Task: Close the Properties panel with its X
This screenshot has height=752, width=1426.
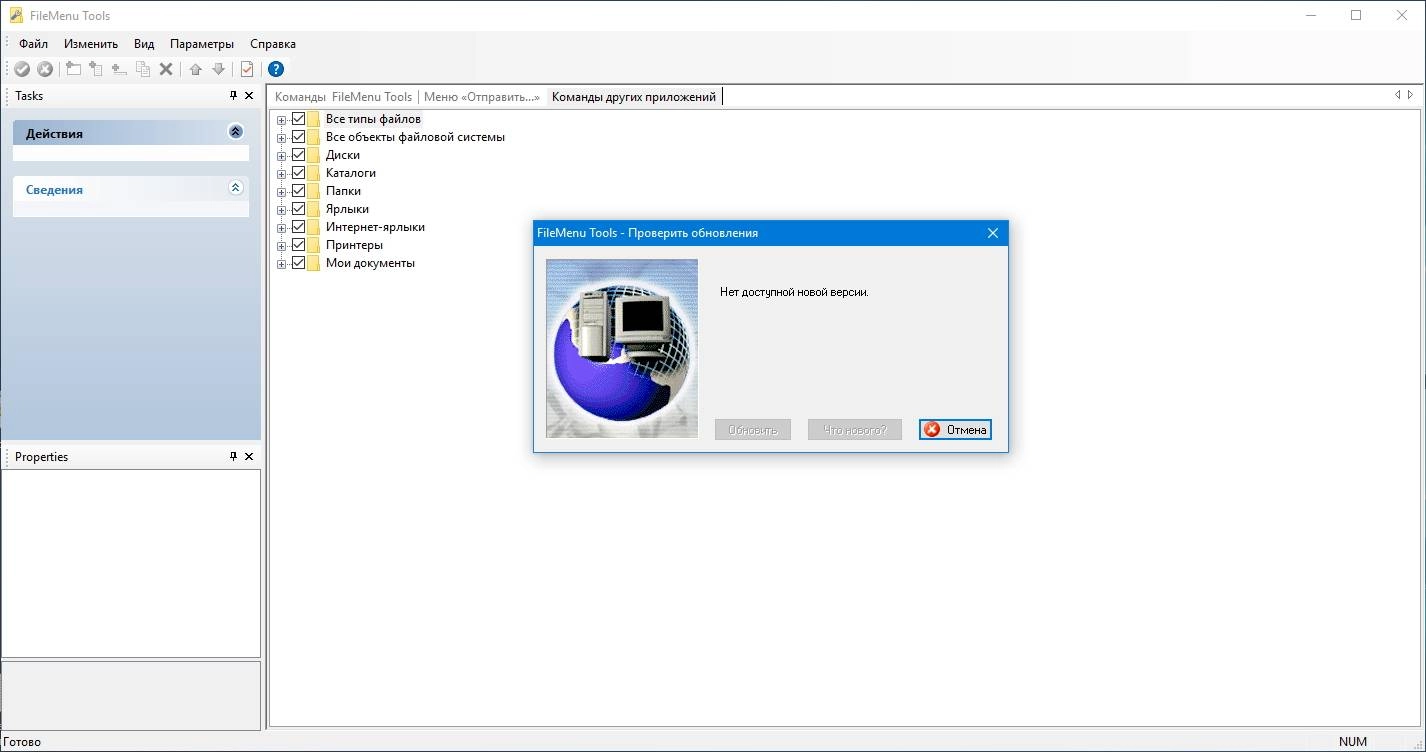Action: click(249, 457)
